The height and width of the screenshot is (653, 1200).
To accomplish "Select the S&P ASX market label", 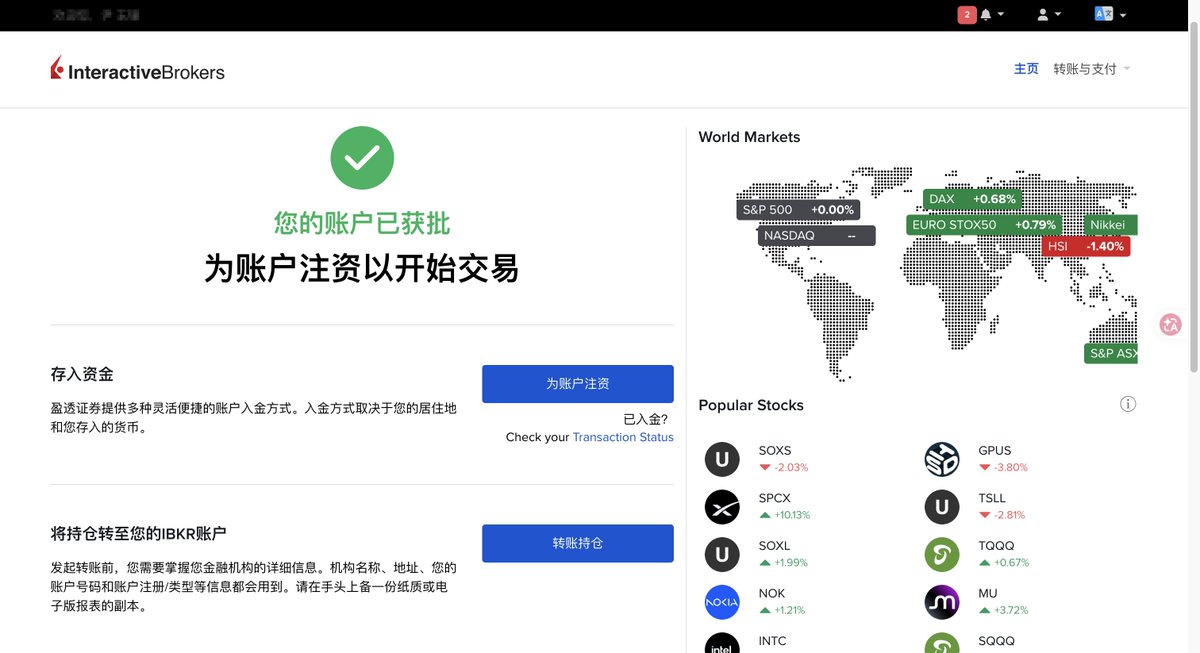I will 1111,353.
